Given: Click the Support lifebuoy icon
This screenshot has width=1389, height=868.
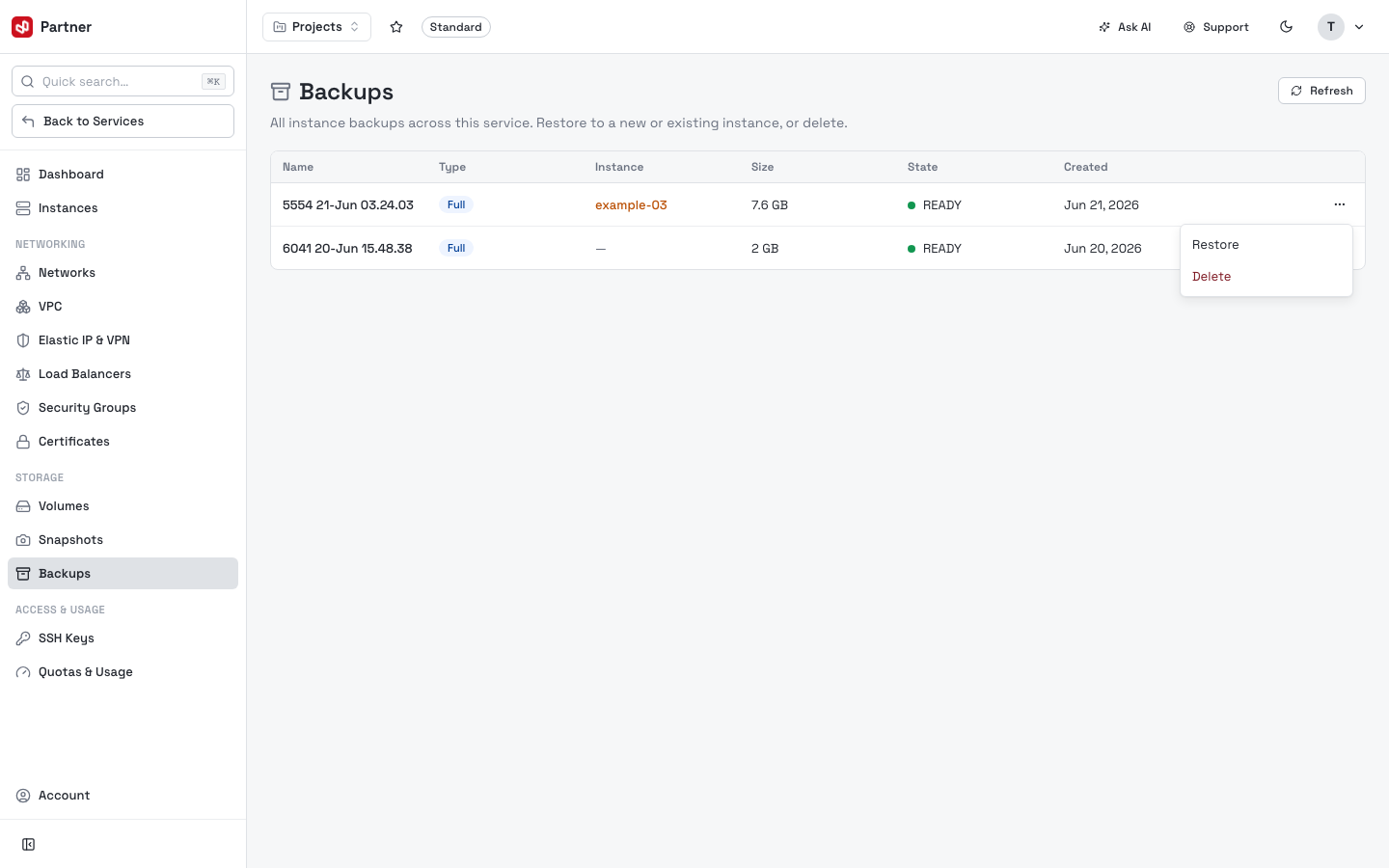Looking at the screenshot, I should (x=1189, y=27).
